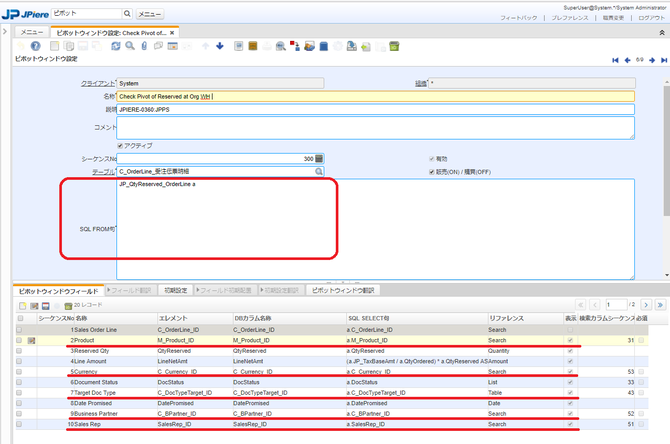Jump to first record navigation arrow
The image size is (670, 444).
(x=615, y=60)
